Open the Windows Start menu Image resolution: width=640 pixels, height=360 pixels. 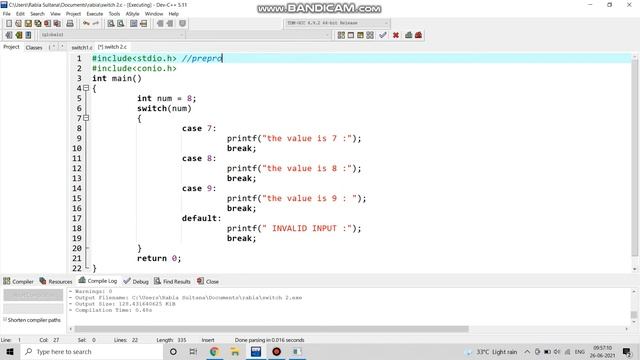(x=10, y=351)
